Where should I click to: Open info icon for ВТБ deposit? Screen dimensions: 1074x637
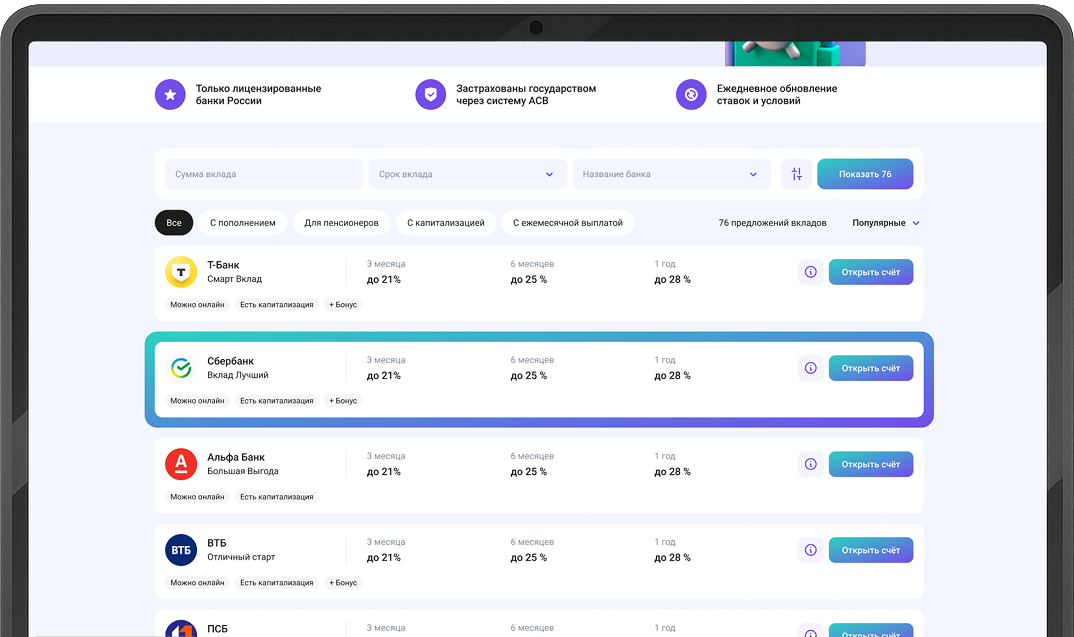point(810,550)
